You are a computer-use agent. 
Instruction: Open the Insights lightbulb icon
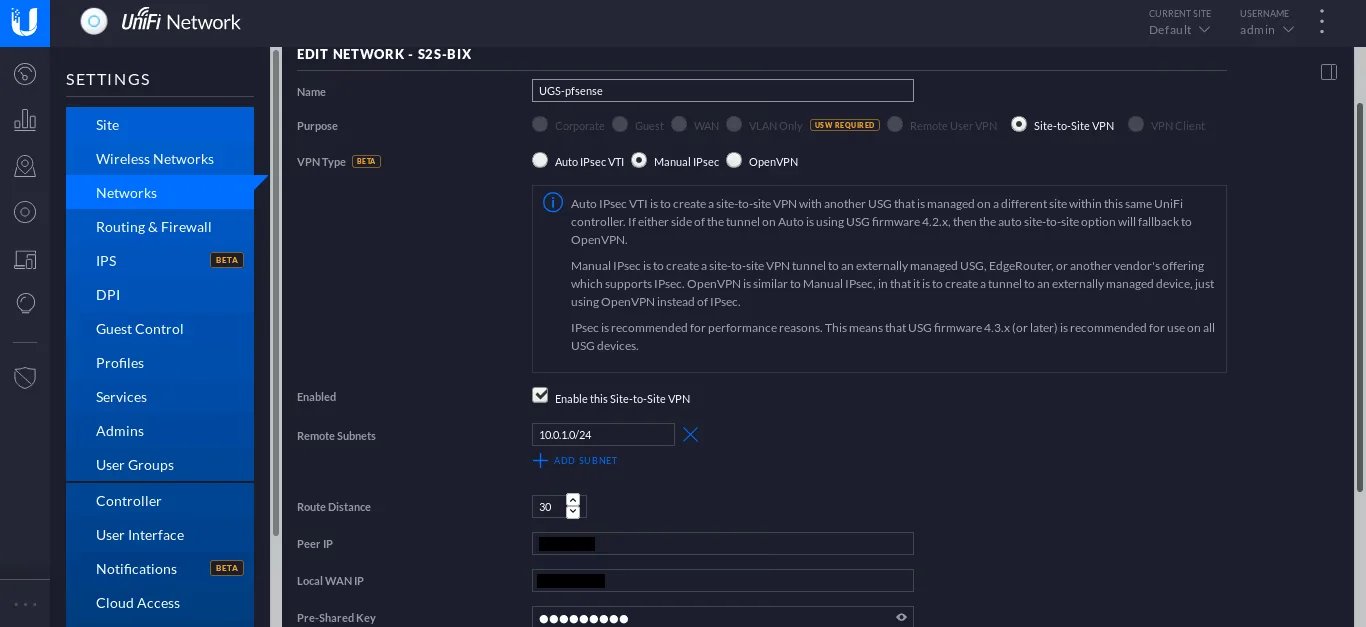[x=25, y=304]
